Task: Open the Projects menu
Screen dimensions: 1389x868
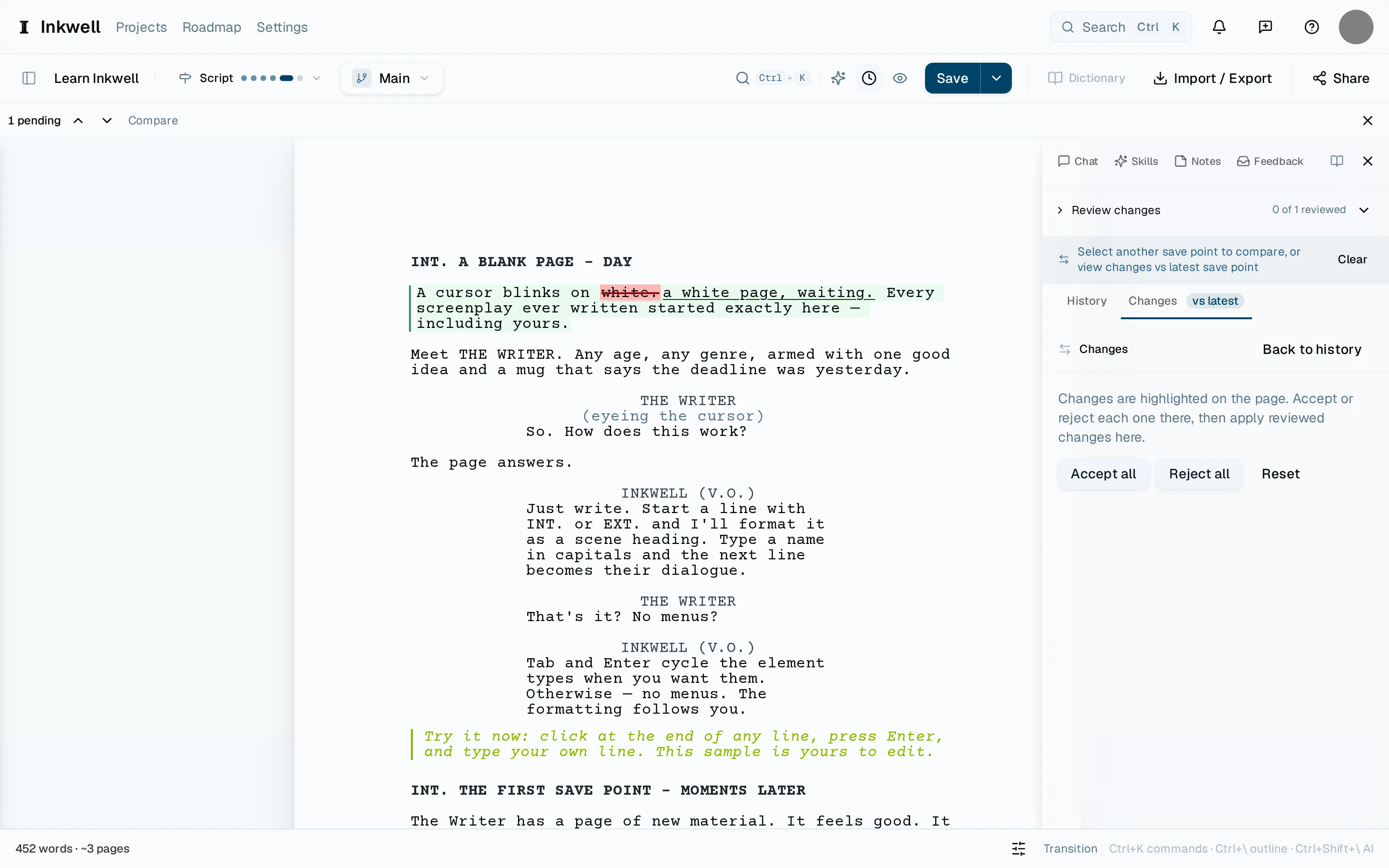Action: 141,27
